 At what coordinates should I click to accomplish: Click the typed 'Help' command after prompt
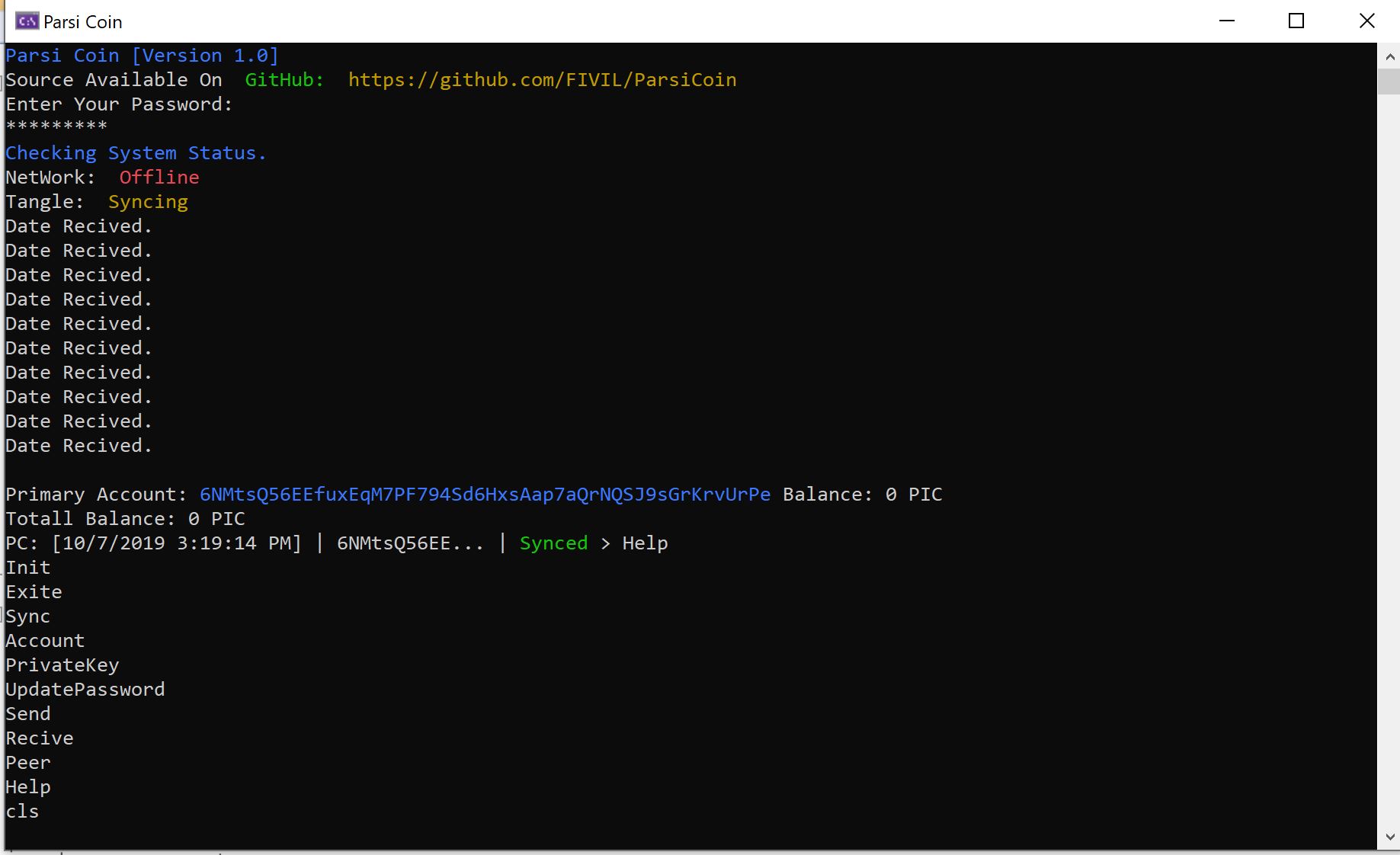pyautogui.click(x=646, y=543)
